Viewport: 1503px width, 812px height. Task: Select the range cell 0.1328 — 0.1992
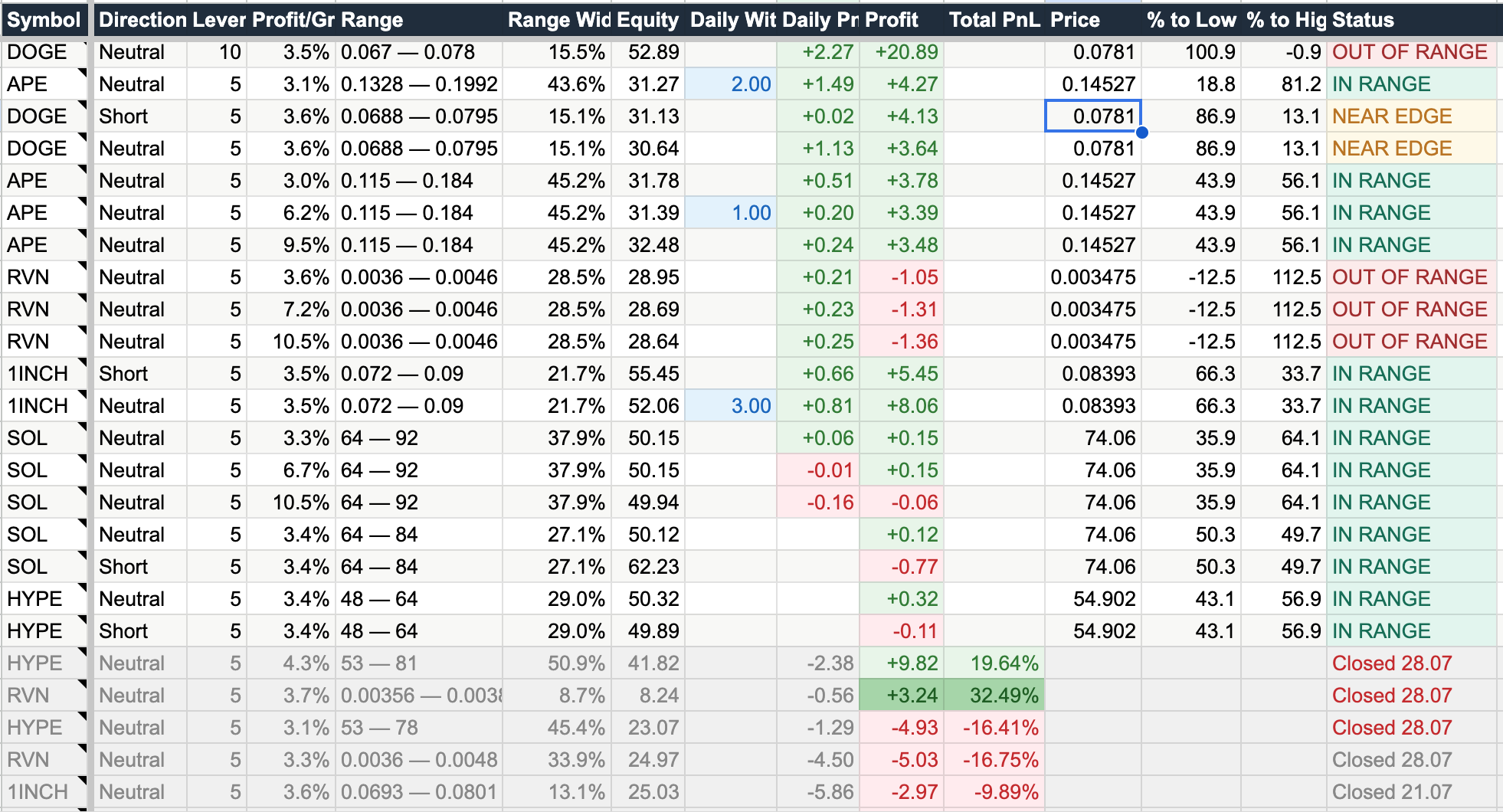click(x=419, y=84)
